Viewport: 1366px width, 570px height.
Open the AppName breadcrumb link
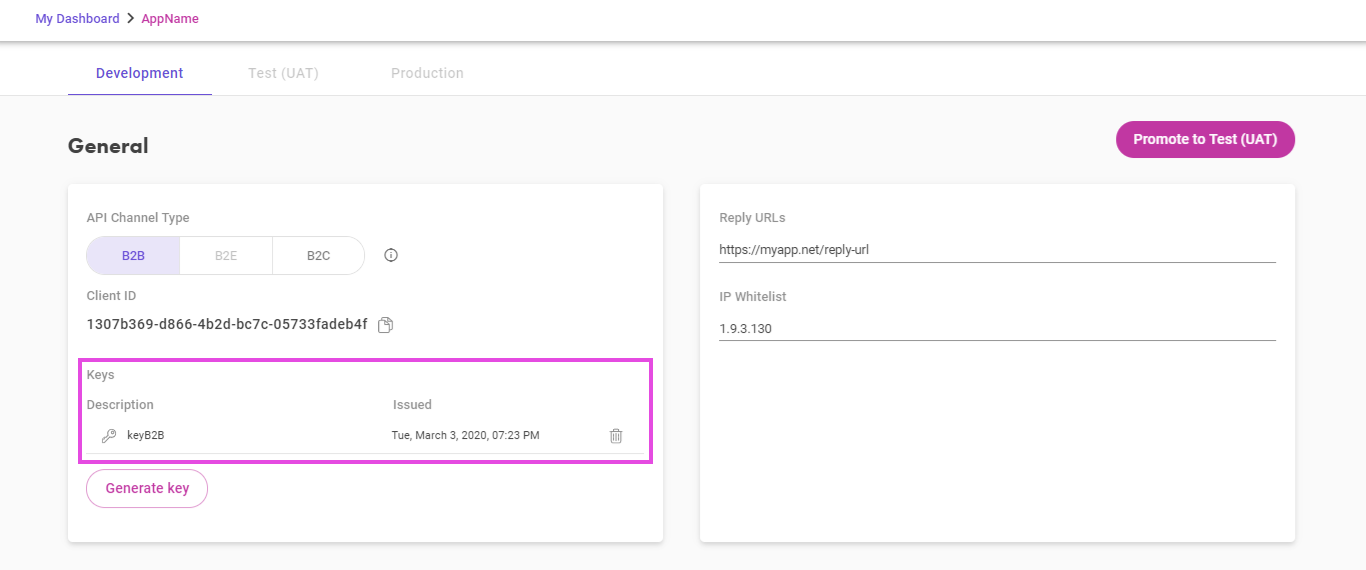(170, 18)
